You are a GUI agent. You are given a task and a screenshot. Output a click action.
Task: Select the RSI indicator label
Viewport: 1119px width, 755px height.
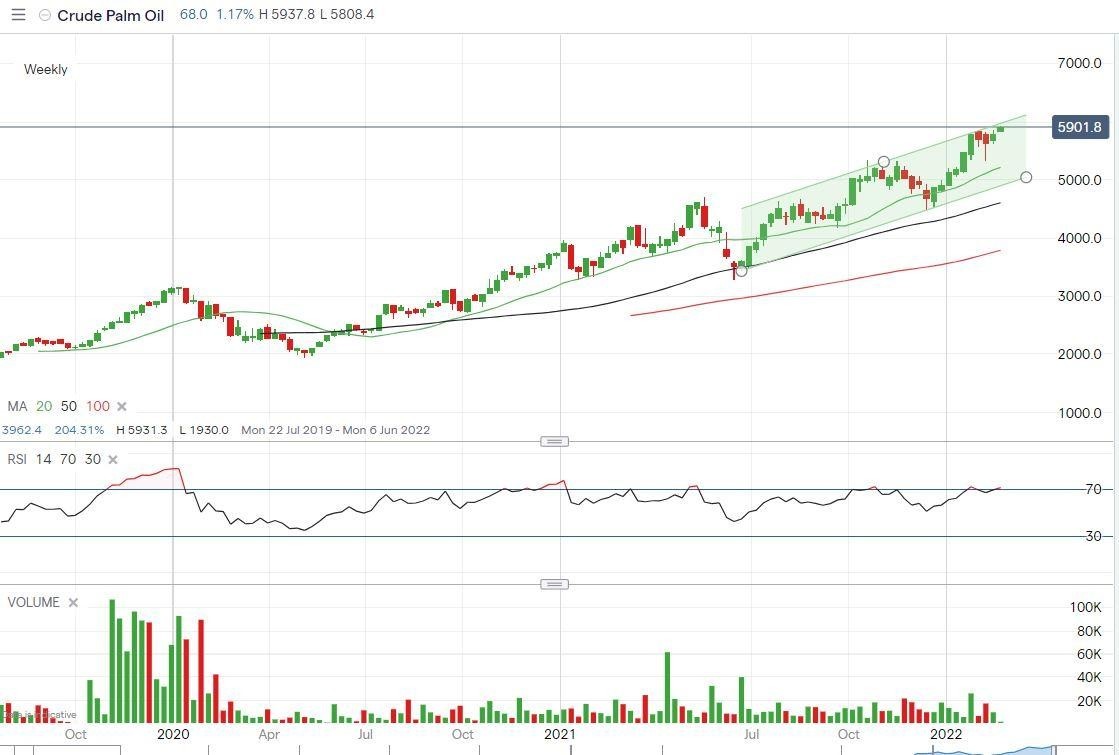pyautogui.click(x=17, y=459)
